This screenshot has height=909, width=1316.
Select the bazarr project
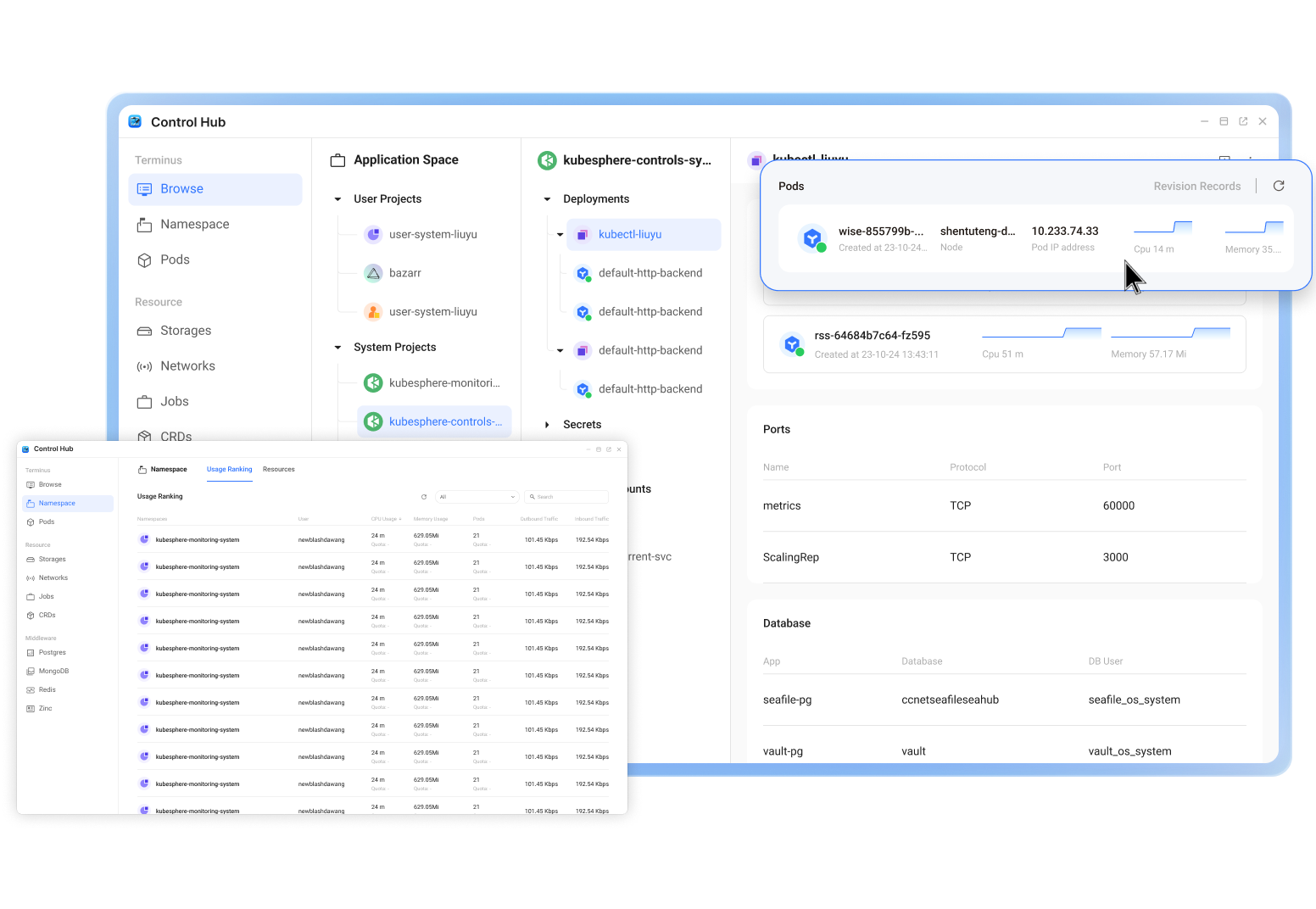(x=404, y=273)
